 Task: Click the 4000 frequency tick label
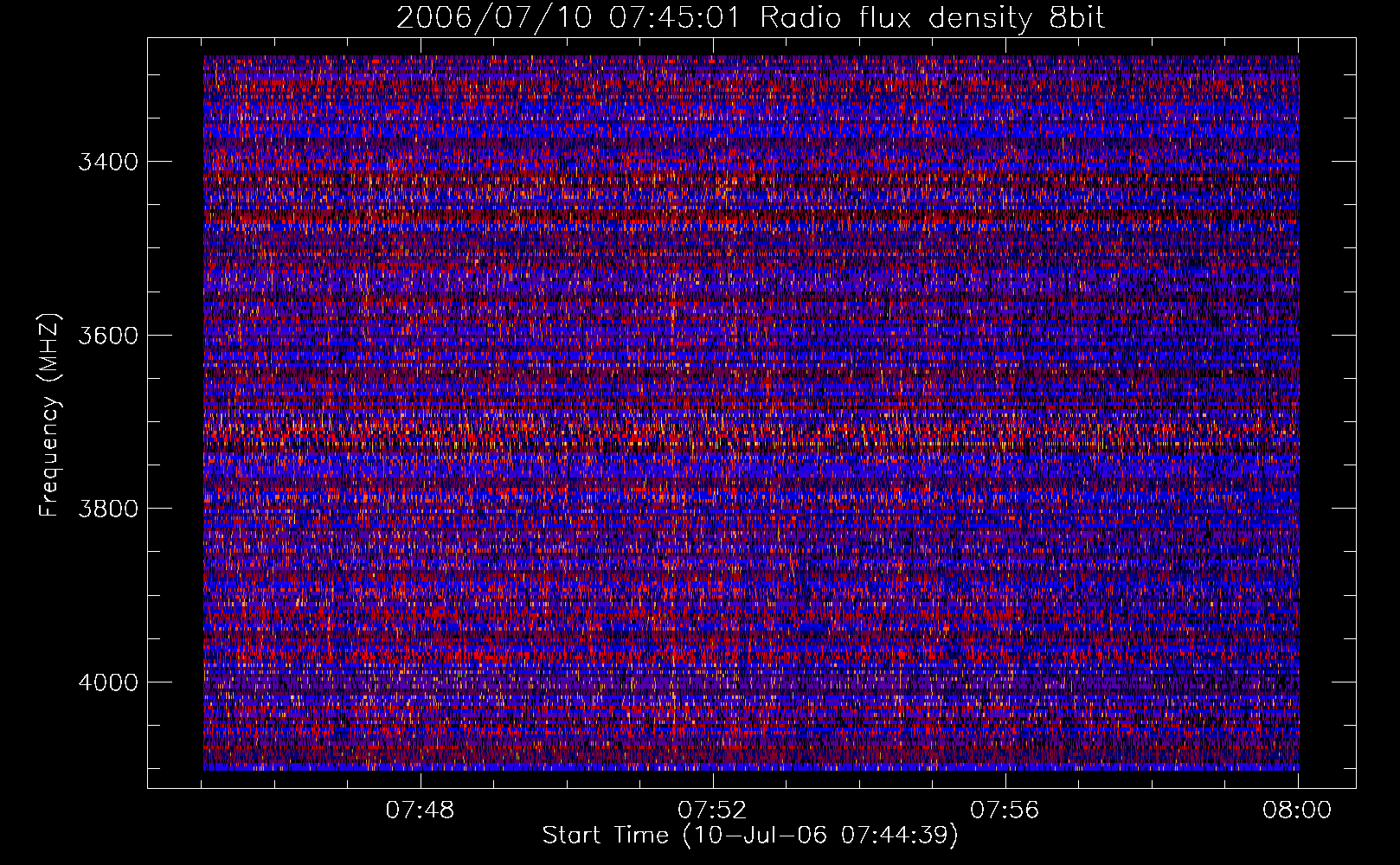tap(108, 682)
